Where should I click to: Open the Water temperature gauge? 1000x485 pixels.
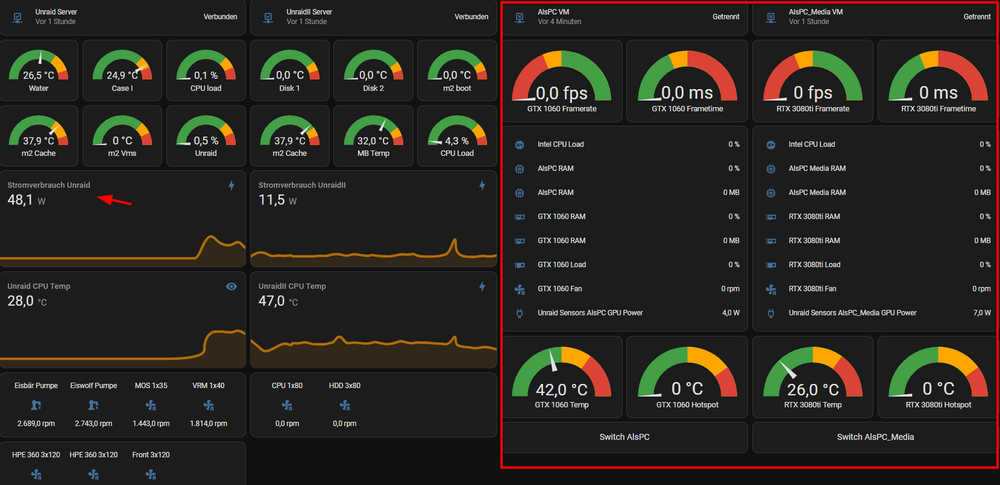click(x=39, y=70)
